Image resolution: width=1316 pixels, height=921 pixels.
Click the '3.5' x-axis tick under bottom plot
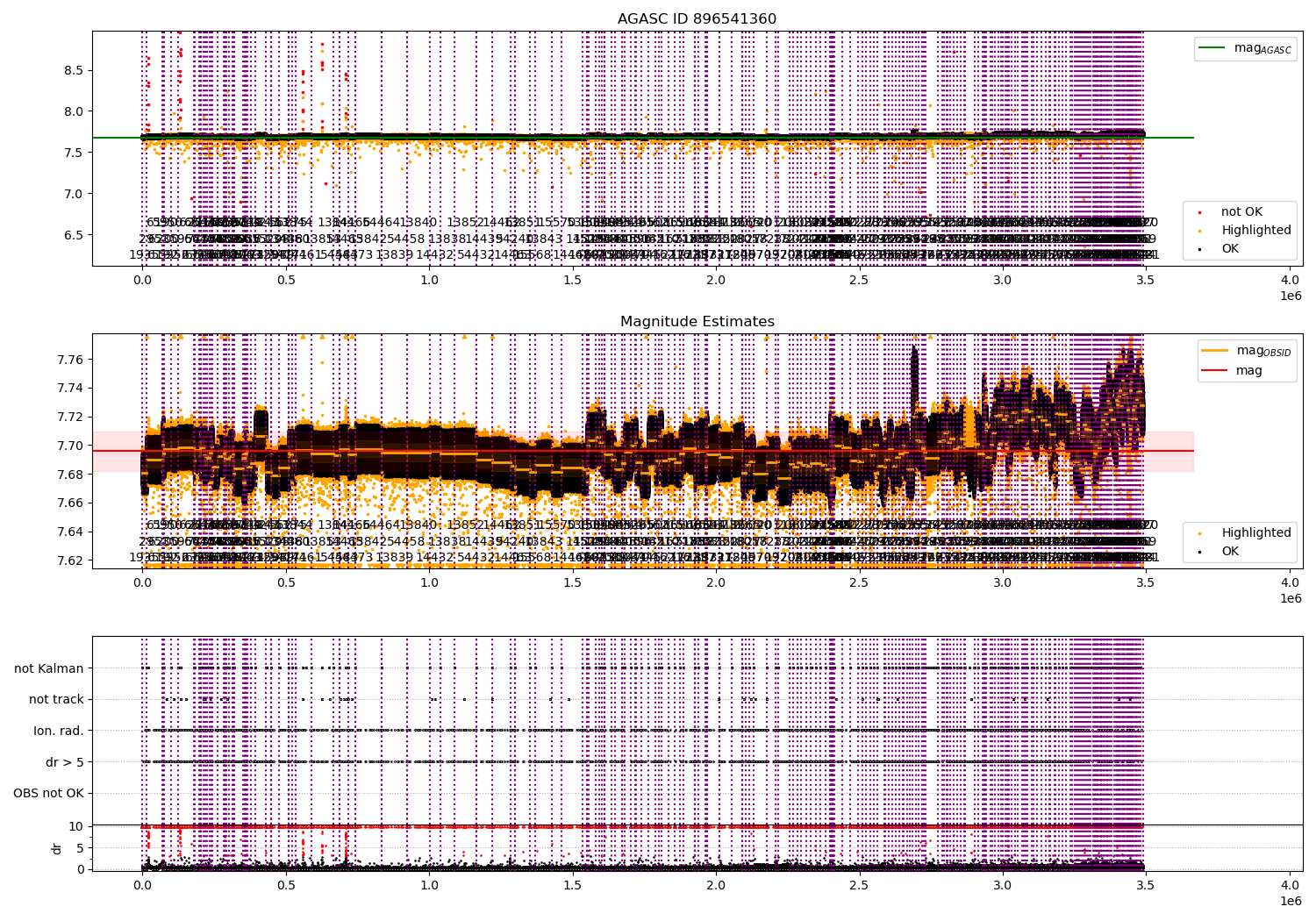pyautogui.click(x=1146, y=885)
